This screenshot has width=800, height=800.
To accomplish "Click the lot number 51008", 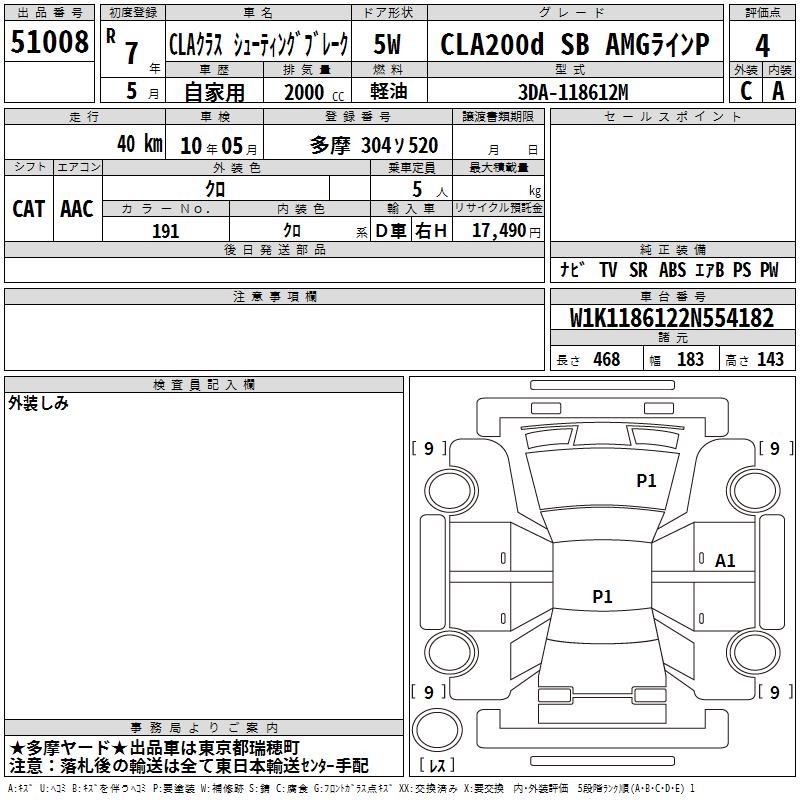I will [49, 42].
